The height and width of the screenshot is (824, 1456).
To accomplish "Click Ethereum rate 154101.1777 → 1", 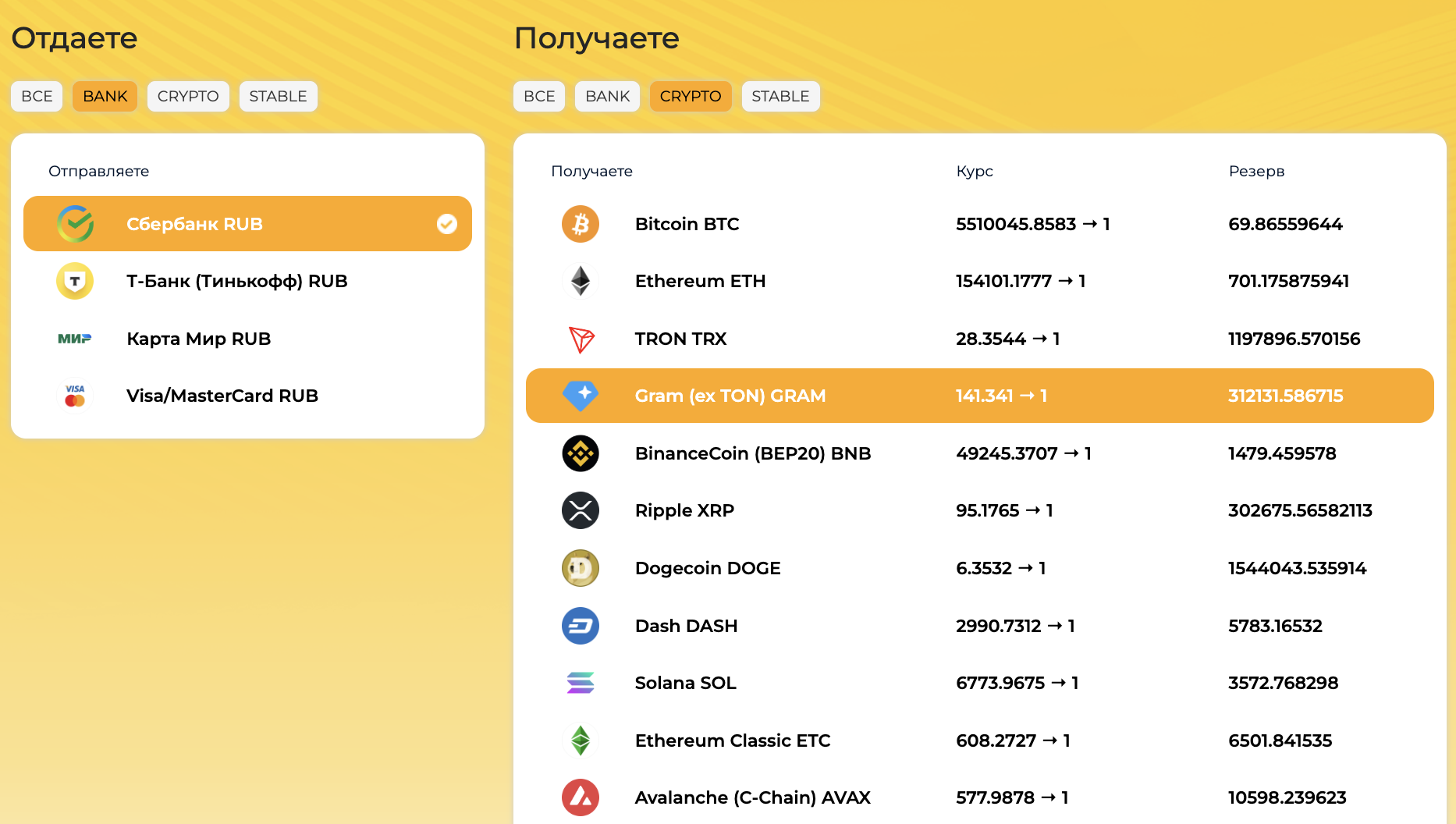I will click(1021, 281).
